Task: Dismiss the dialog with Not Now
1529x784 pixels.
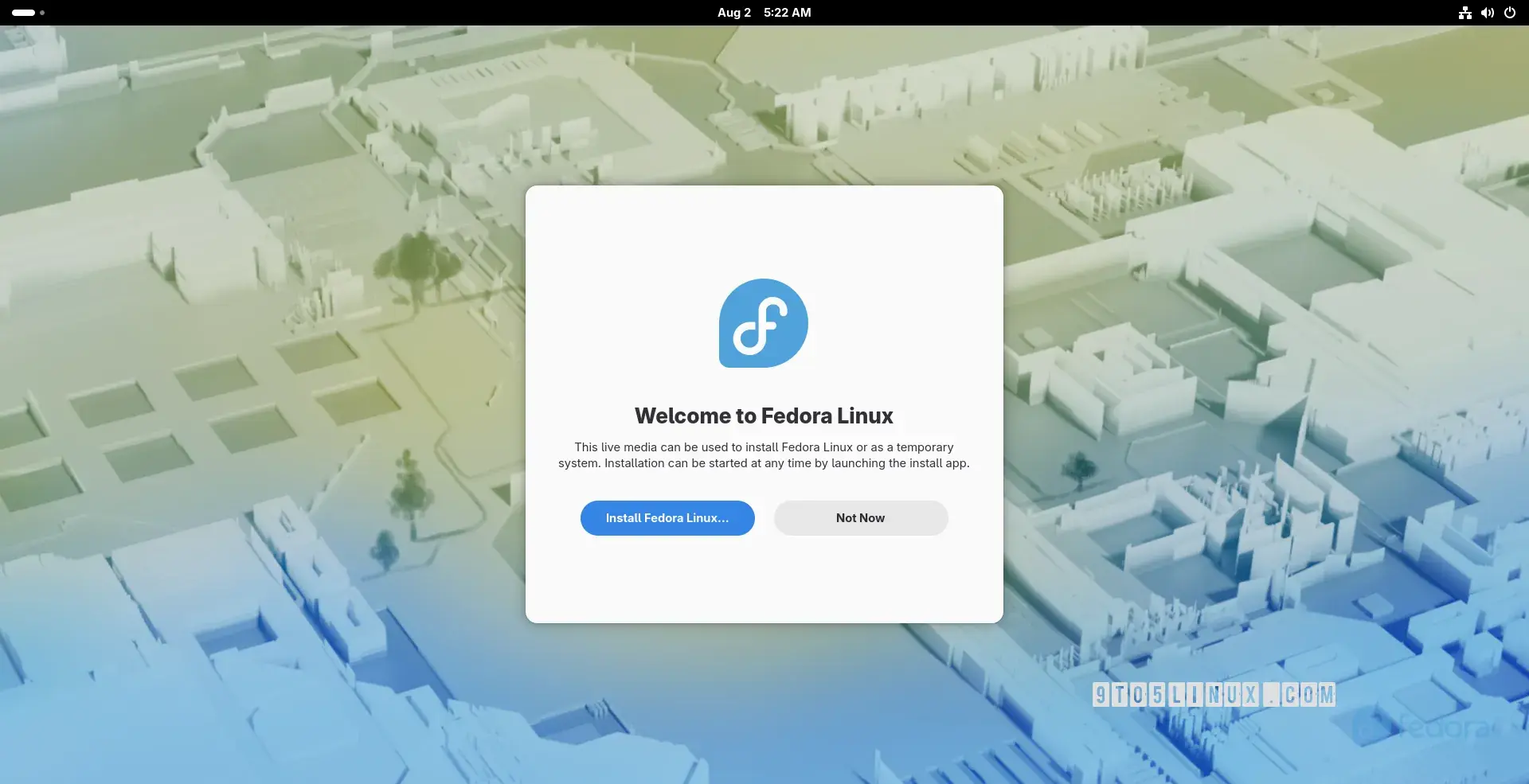Action: click(861, 518)
